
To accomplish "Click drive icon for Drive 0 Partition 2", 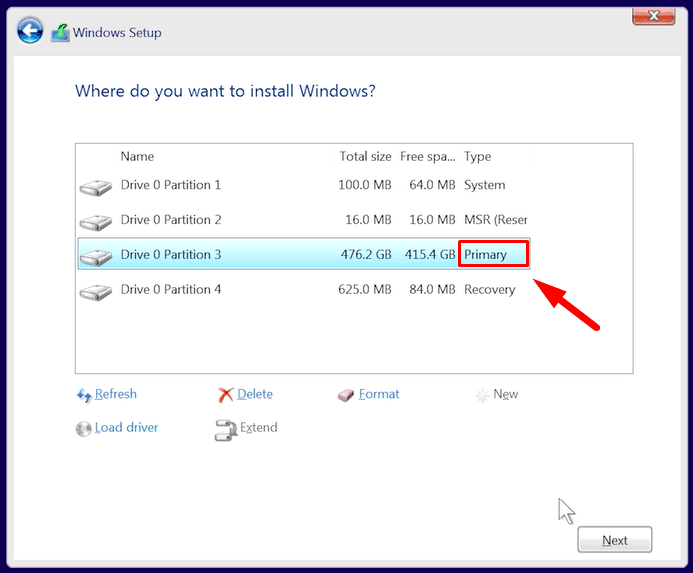I will (95, 222).
